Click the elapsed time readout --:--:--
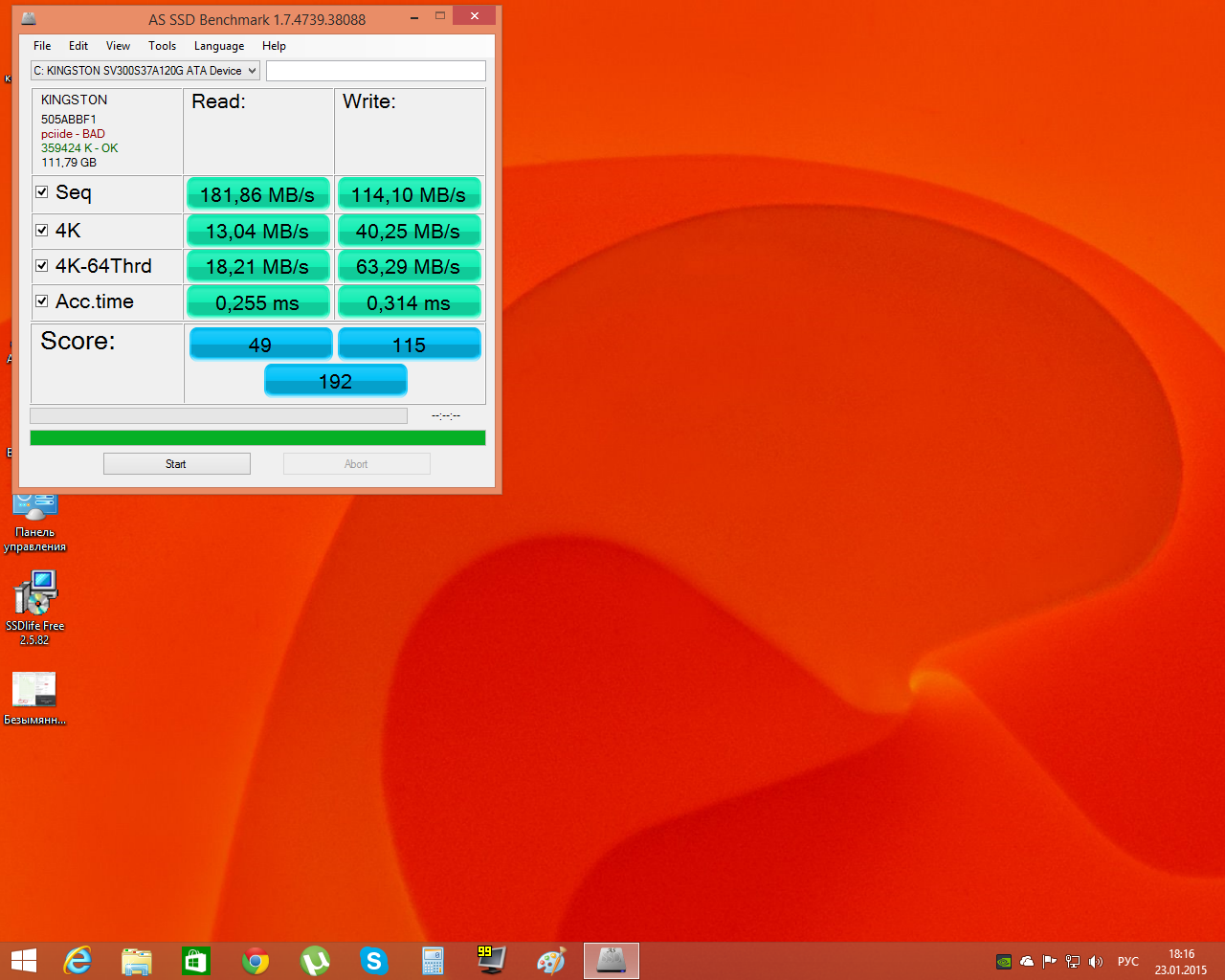Viewport: 1225px width, 980px height. pos(446,415)
